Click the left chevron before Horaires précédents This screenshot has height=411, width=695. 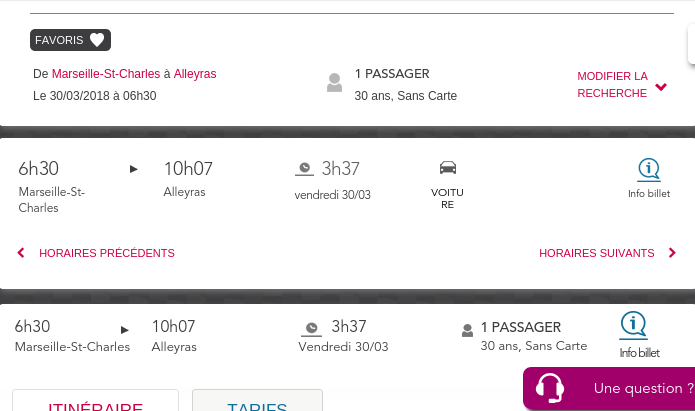[x=21, y=253]
